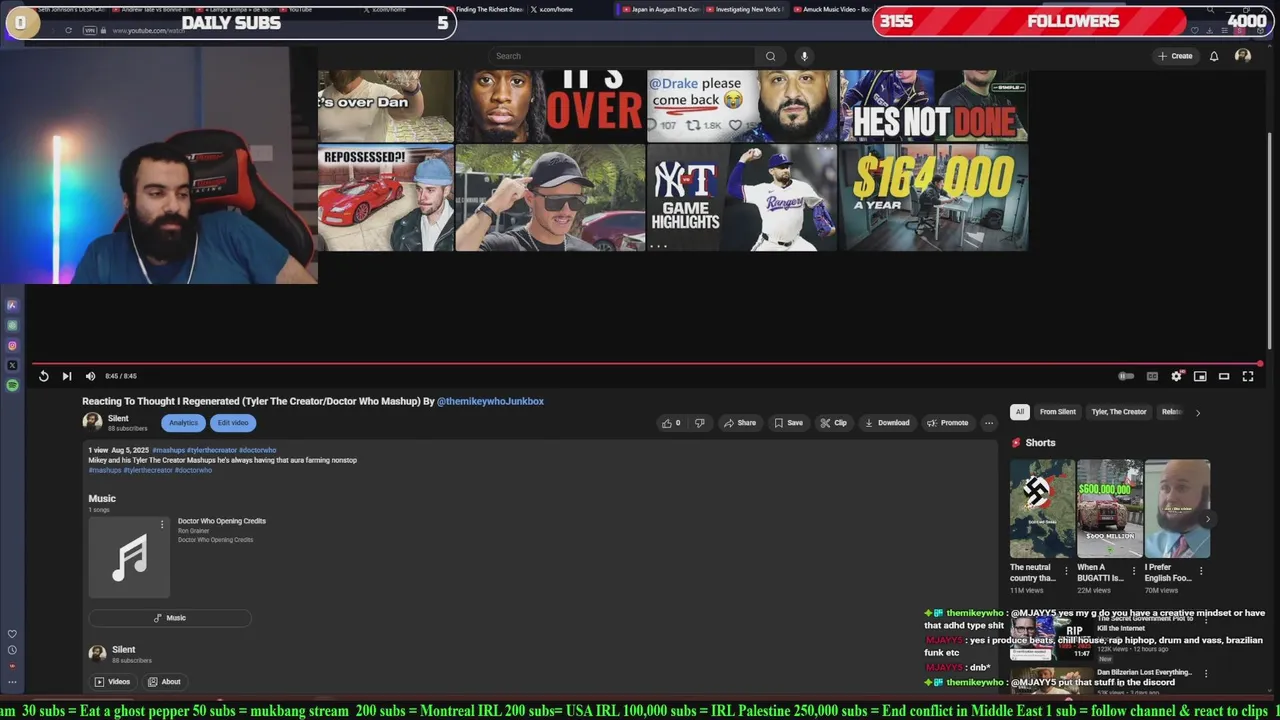This screenshot has width=1280, height=720.
Task: Open more actions ellipsis beside Promote
Action: click(x=989, y=423)
